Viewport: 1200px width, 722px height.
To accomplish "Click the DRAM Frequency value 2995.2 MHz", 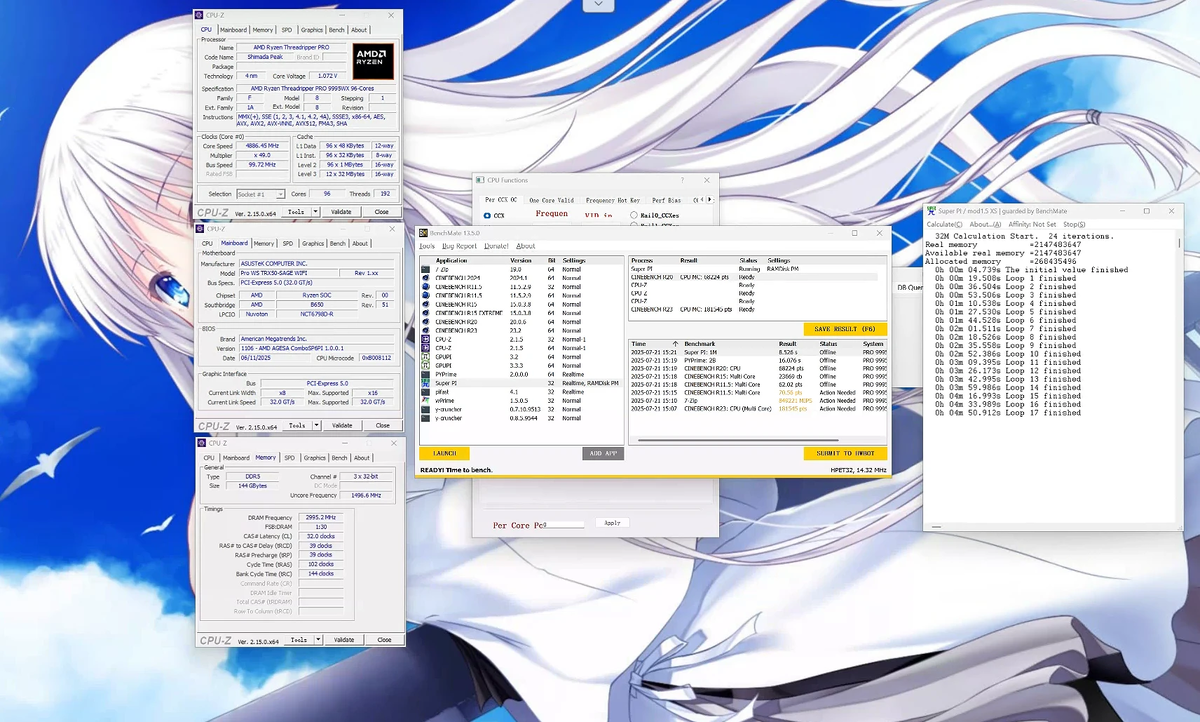I will tap(319, 517).
